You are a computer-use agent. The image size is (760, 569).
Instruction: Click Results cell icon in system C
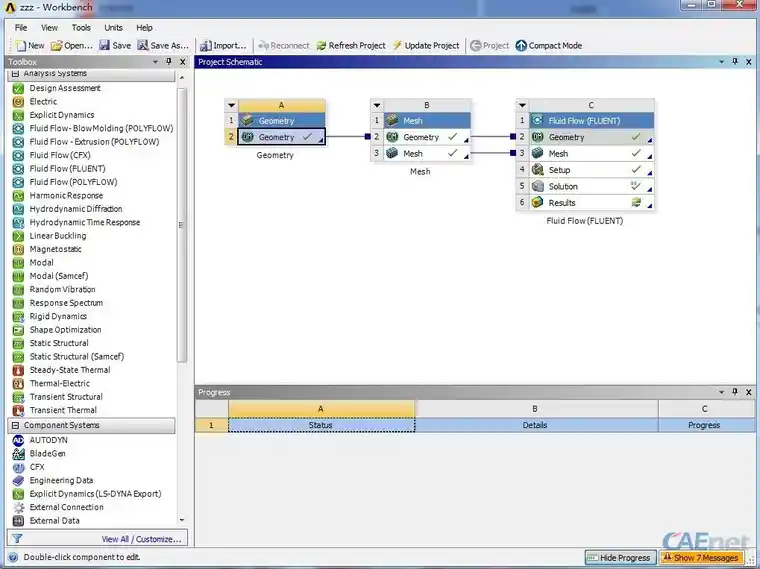point(538,203)
